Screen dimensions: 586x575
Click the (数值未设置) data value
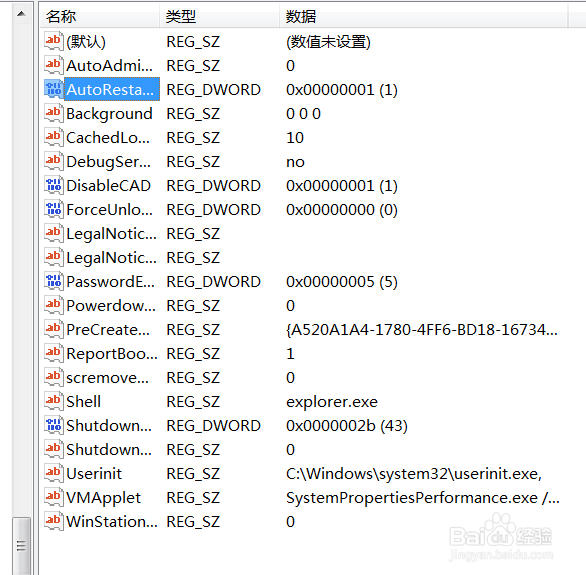pos(329,42)
